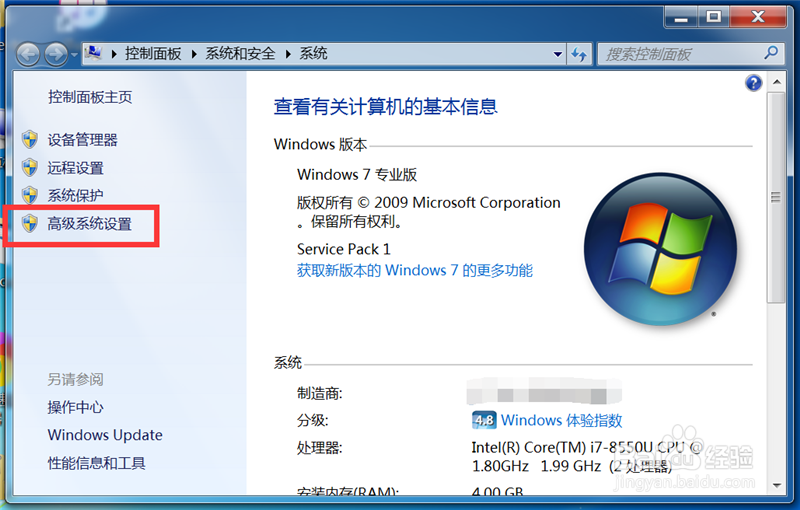The image size is (800, 510).
Task: Close the System window
Action: point(758,17)
